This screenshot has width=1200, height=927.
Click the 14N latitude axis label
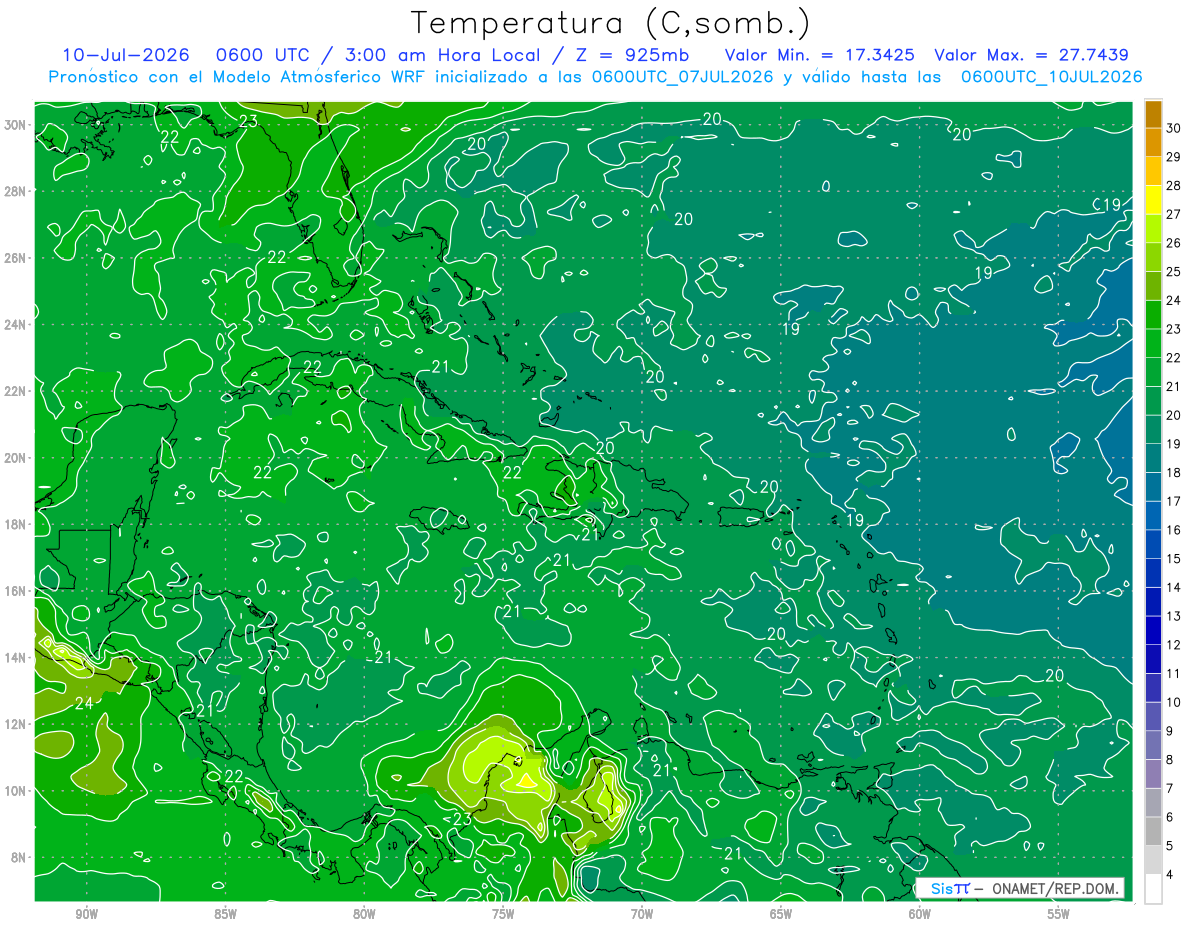point(16,657)
